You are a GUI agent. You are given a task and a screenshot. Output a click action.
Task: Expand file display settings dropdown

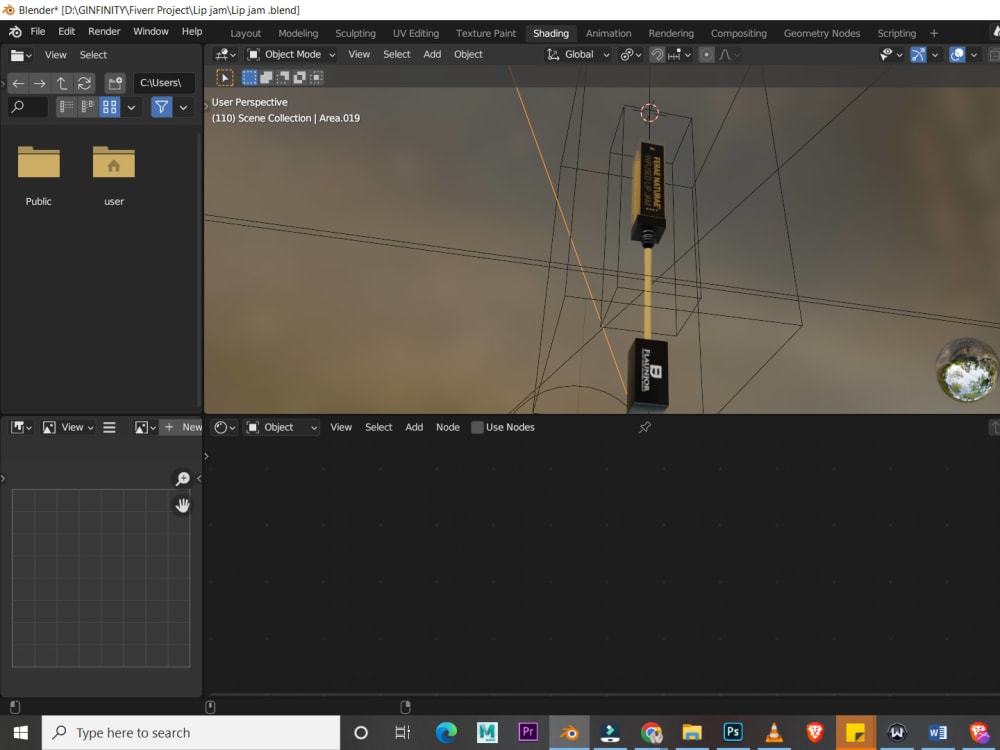point(131,107)
